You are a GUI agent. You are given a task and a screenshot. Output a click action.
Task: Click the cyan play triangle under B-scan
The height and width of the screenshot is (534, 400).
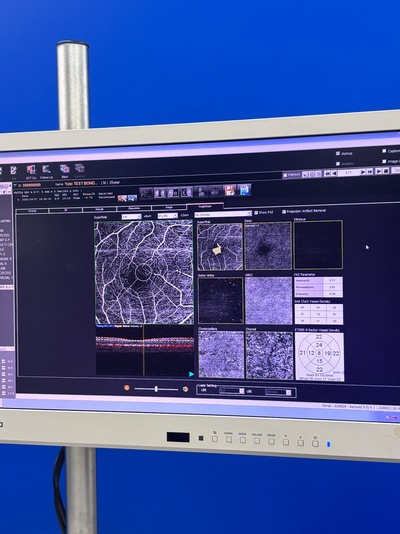pos(191,374)
